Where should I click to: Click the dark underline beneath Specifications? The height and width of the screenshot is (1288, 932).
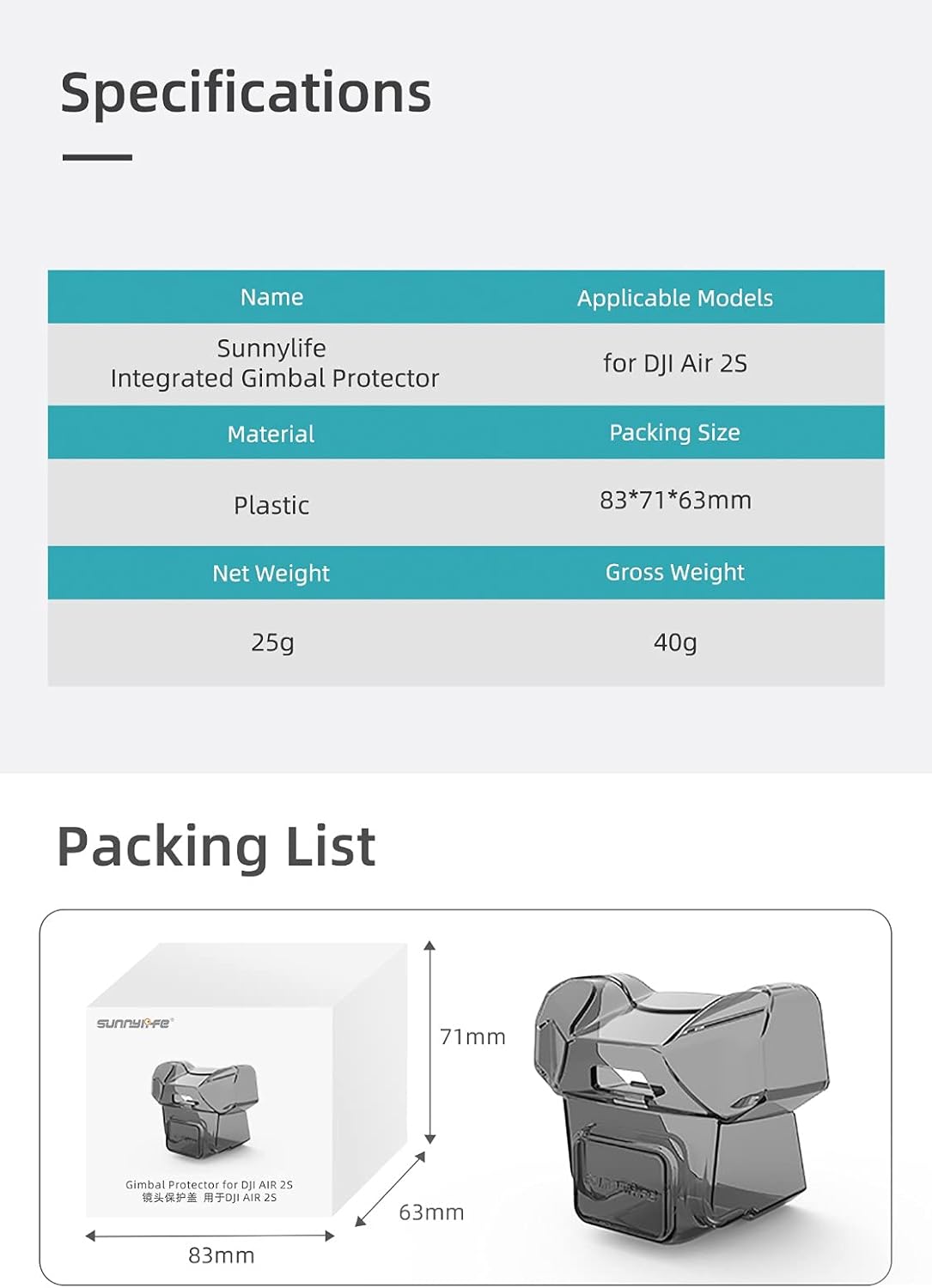pyautogui.click(x=97, y=158)
